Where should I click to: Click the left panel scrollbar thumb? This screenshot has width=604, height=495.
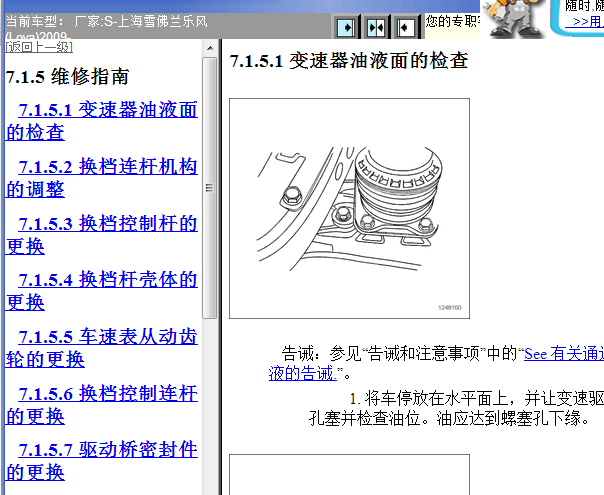[x=210, y=188]
